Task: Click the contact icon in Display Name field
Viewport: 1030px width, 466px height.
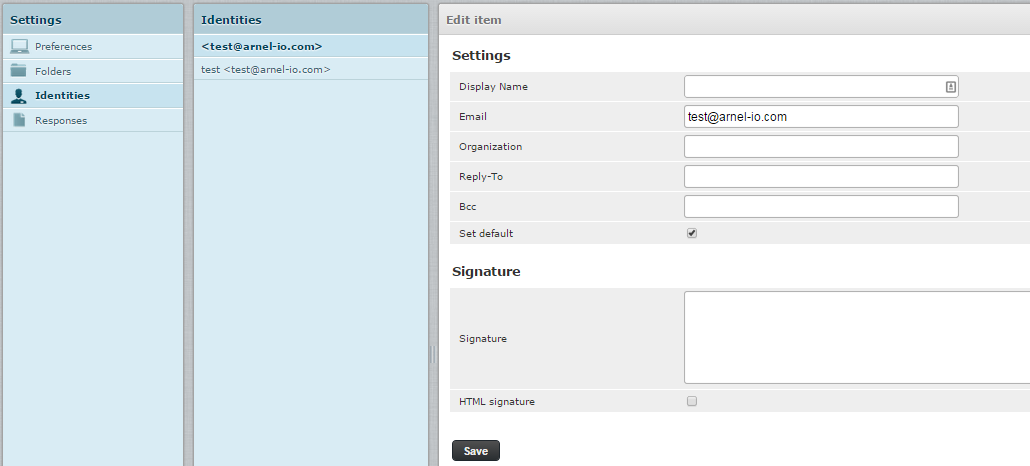Action: click(950, 87)
